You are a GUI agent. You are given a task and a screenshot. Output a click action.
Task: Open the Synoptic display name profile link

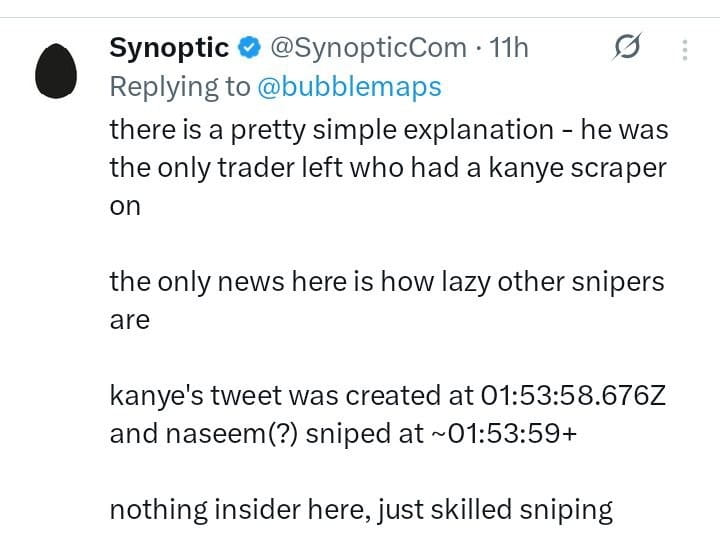[x=169, y=48]
